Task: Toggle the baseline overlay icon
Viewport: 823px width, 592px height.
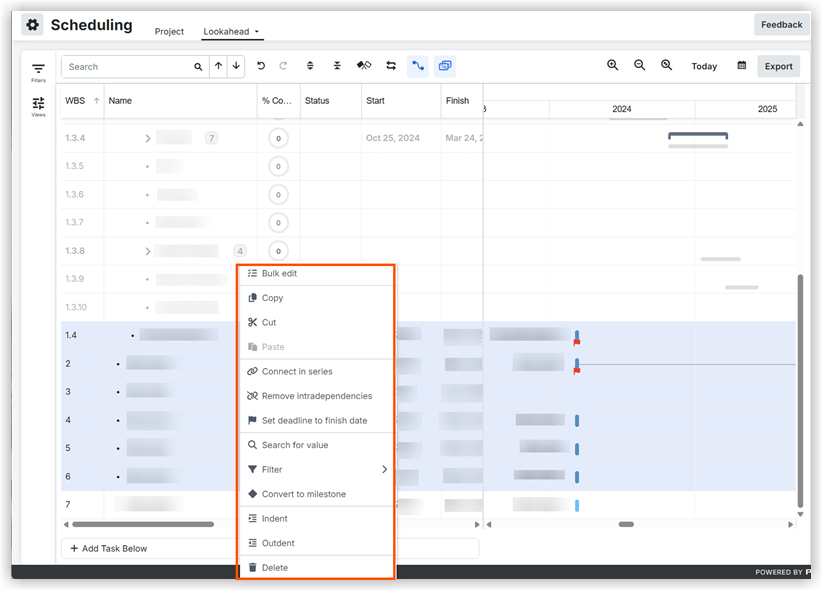Action: tap(445, 66)
